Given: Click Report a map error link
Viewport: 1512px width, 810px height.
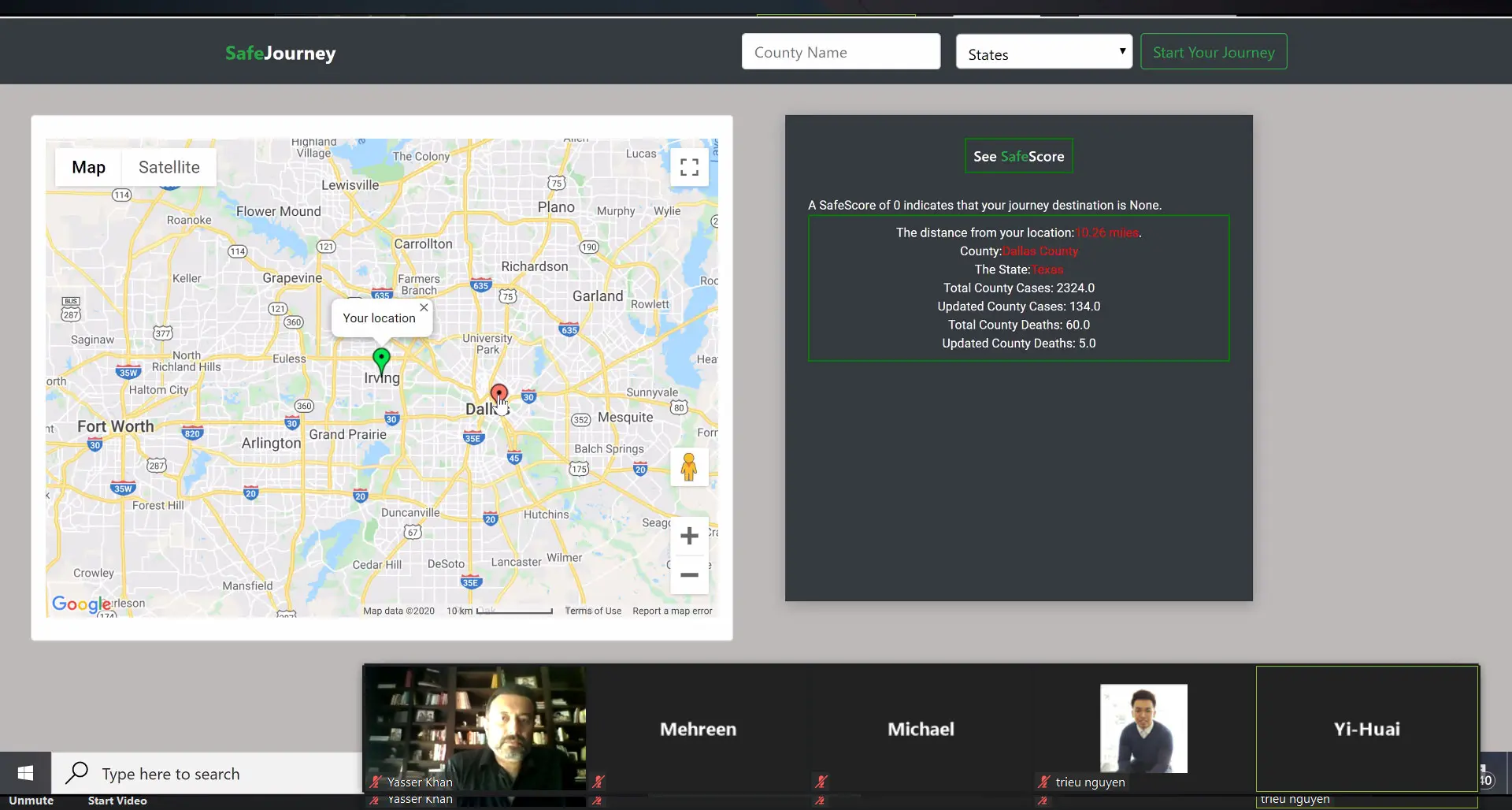Looking at the screenshot, I should click(672, 611).
